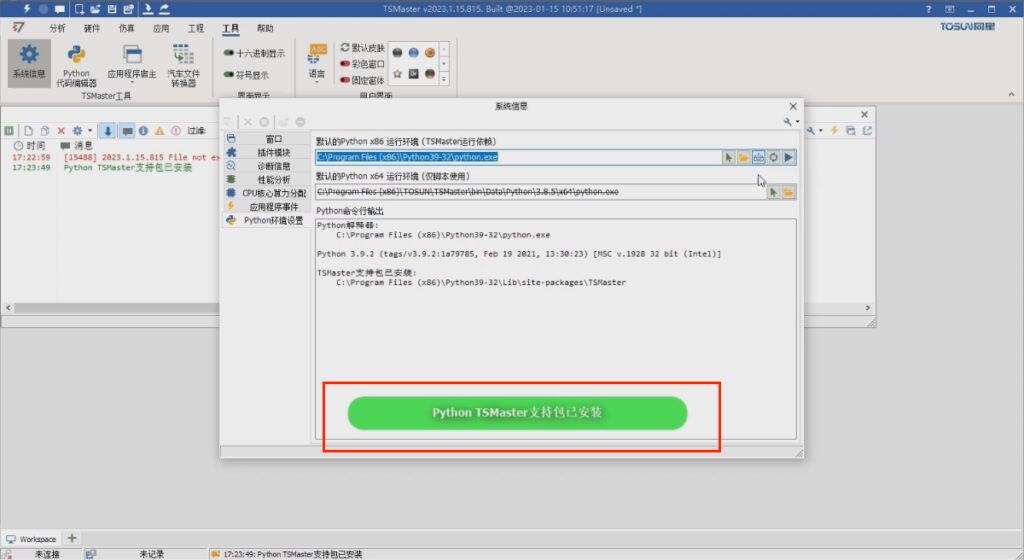Click the run arrow icon beside x86 path
The image size is (1024, 560).
(x=789, y=157)
